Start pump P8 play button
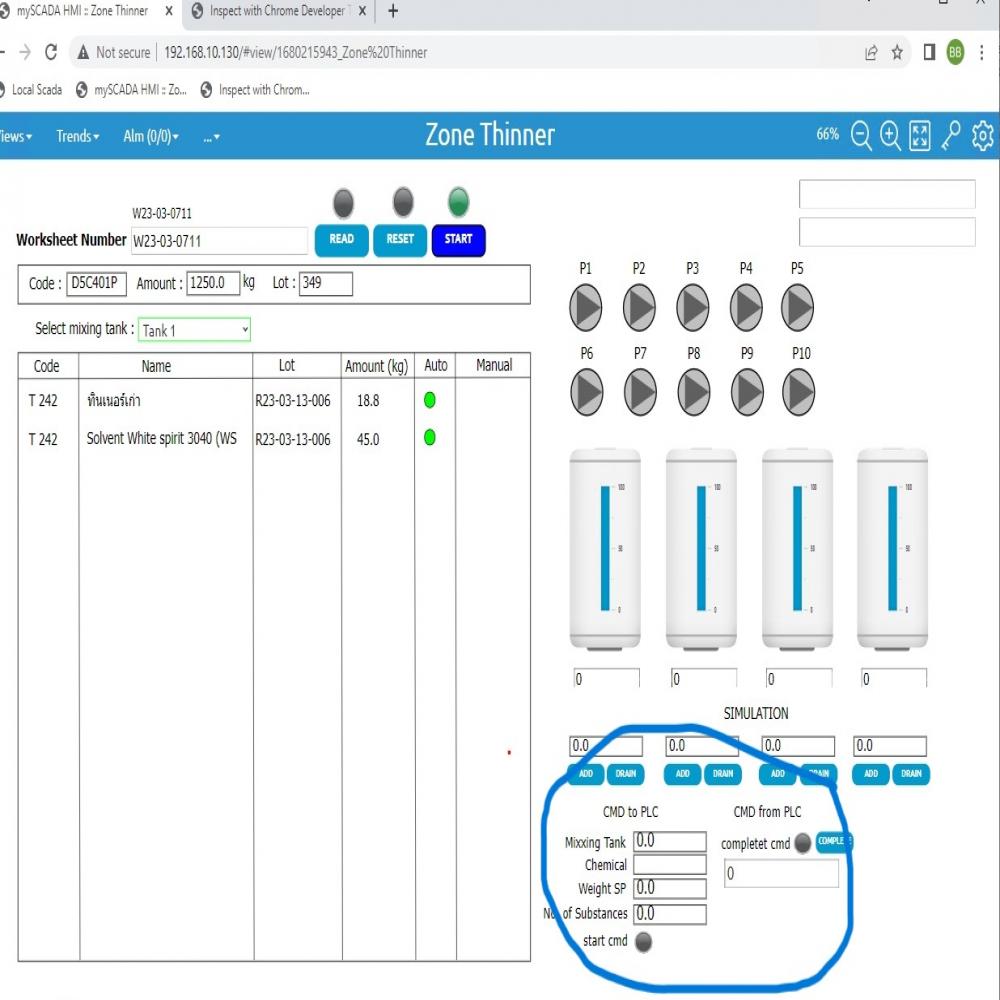The image size is (1000, 1000). pyautogui.click(x=693, y=389)
